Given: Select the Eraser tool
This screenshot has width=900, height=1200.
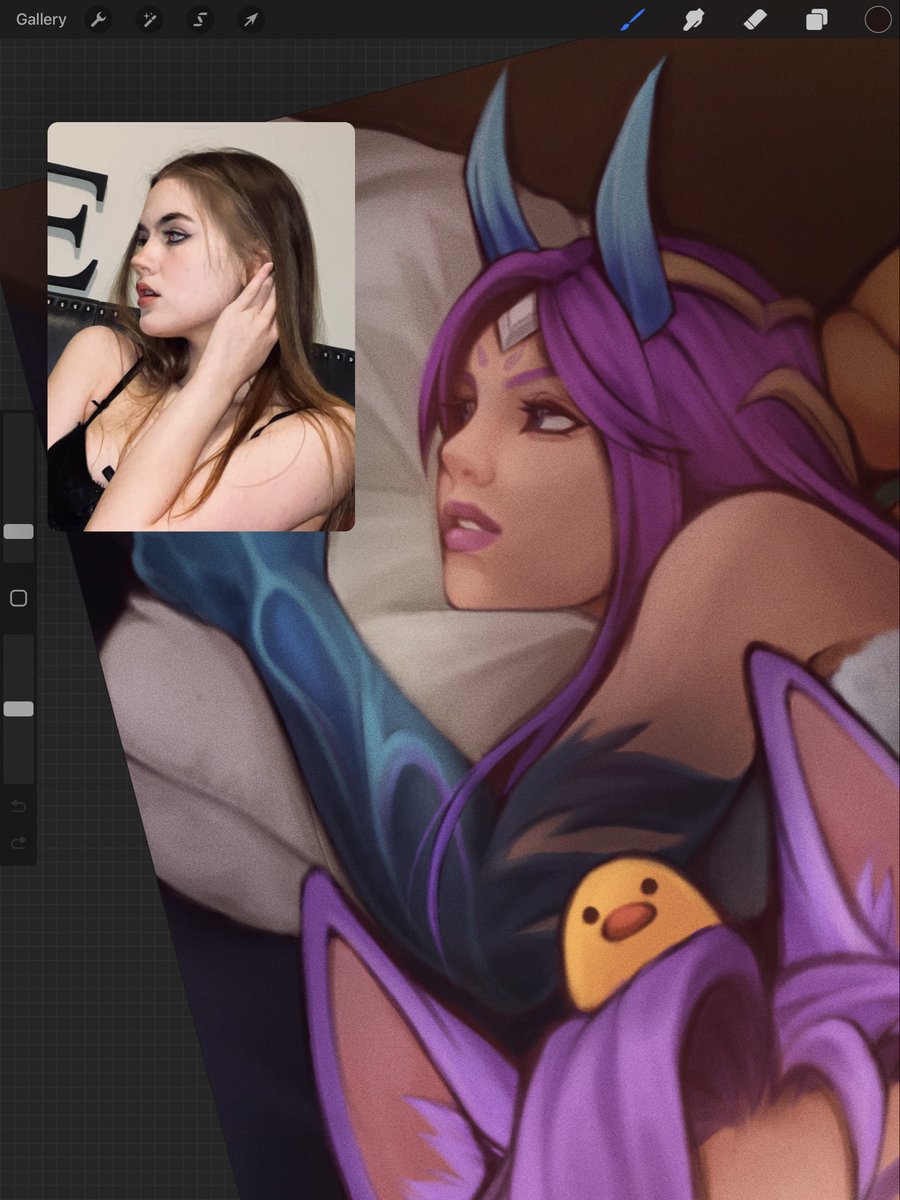Looking at the screenshot, I should (x=755, y=19).
